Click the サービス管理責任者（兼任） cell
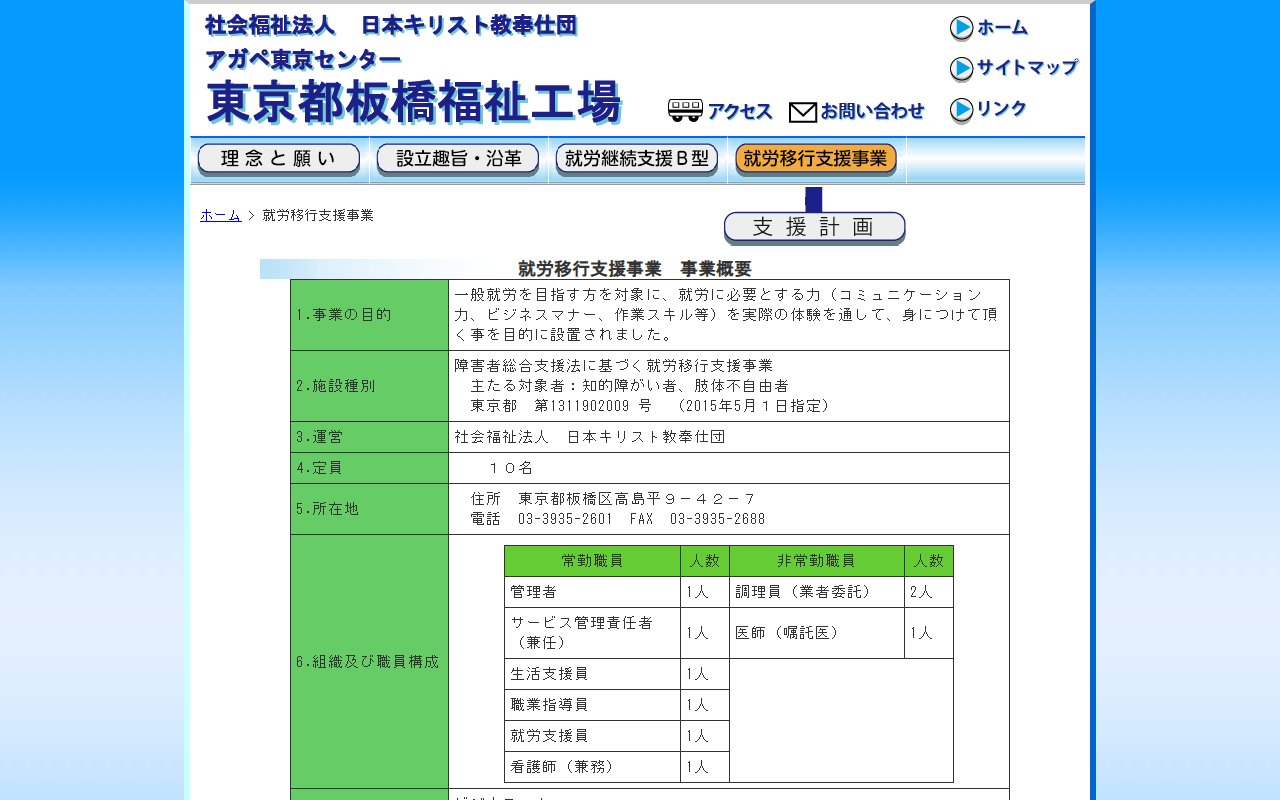The image size is (1280, 800). tap(593, 633)
